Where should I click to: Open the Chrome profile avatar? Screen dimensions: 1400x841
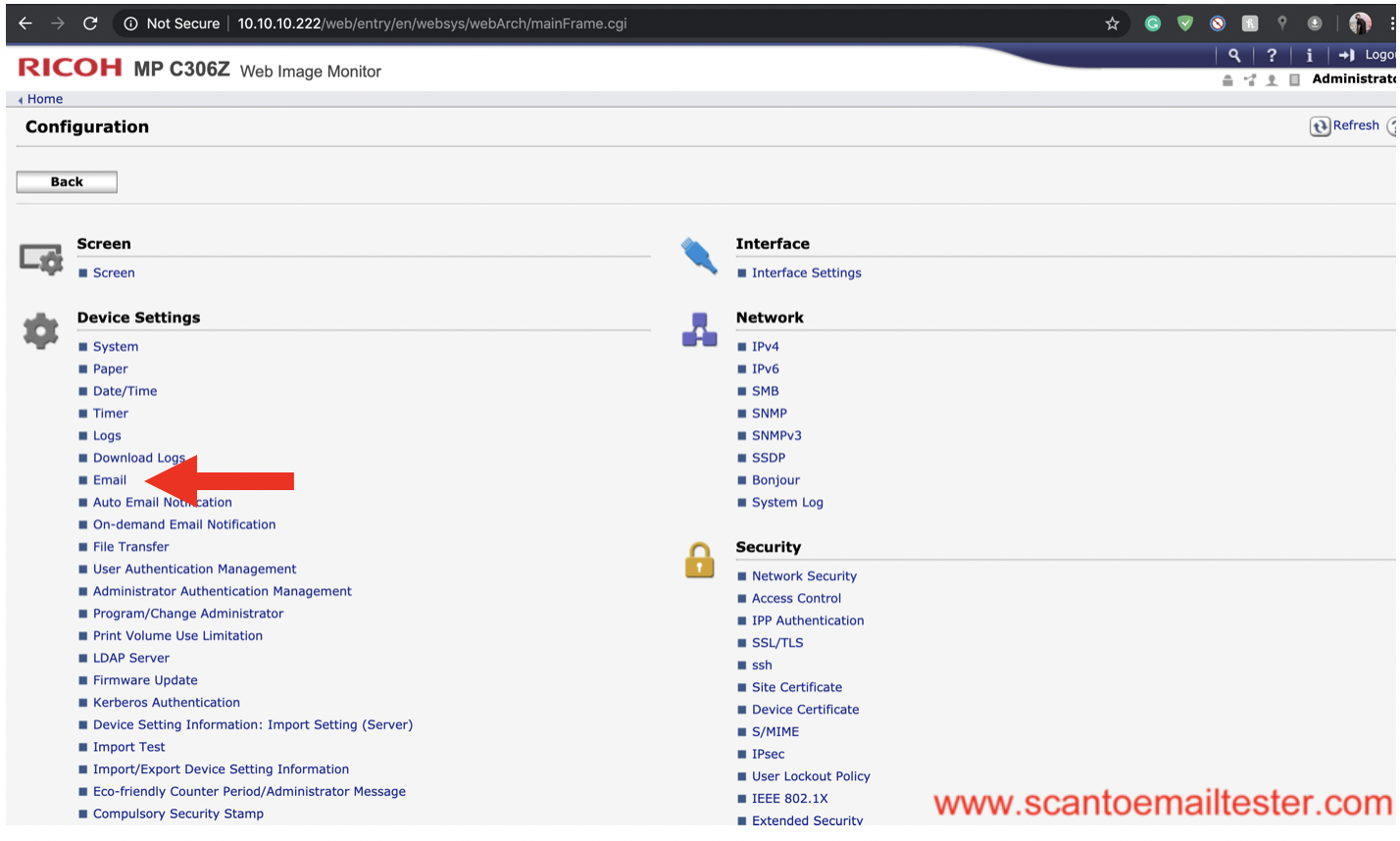1360,24
